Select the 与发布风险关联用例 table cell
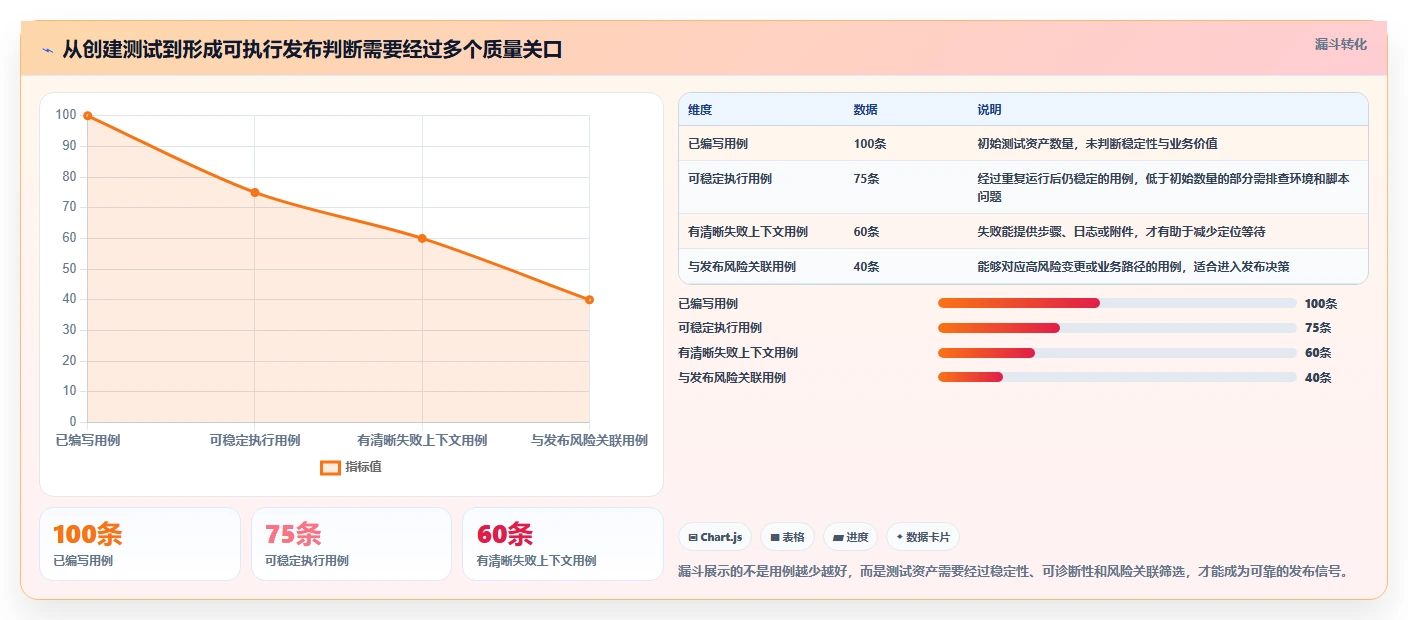1408x620 pixels. click(x=742, y=267)
